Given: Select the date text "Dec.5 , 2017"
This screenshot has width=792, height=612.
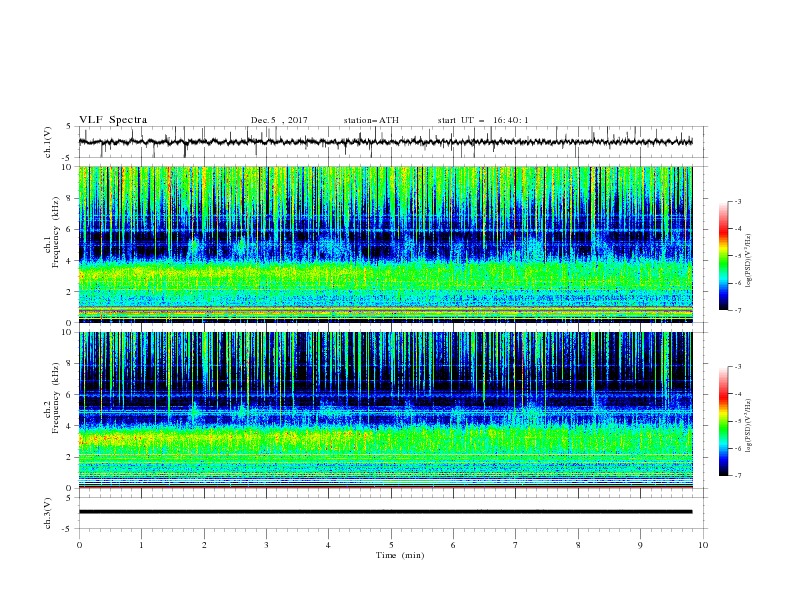Looking at the screenshot, I should tap(279, 120).
